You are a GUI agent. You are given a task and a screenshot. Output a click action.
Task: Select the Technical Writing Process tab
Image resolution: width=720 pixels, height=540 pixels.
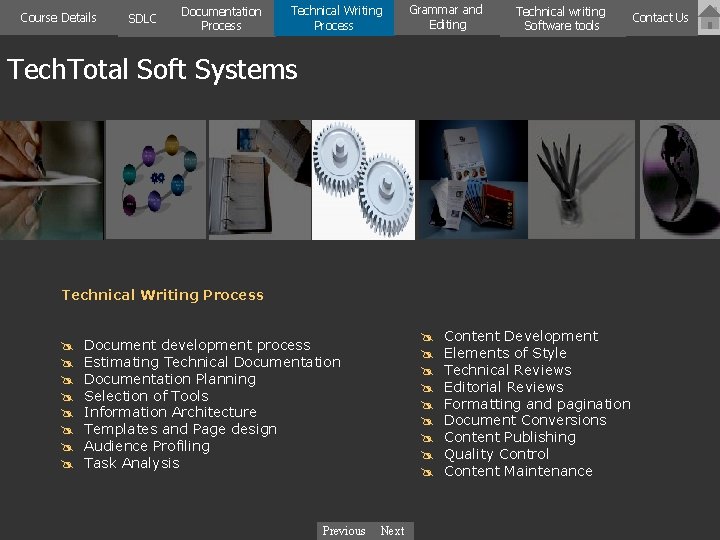tap(334, 18)
